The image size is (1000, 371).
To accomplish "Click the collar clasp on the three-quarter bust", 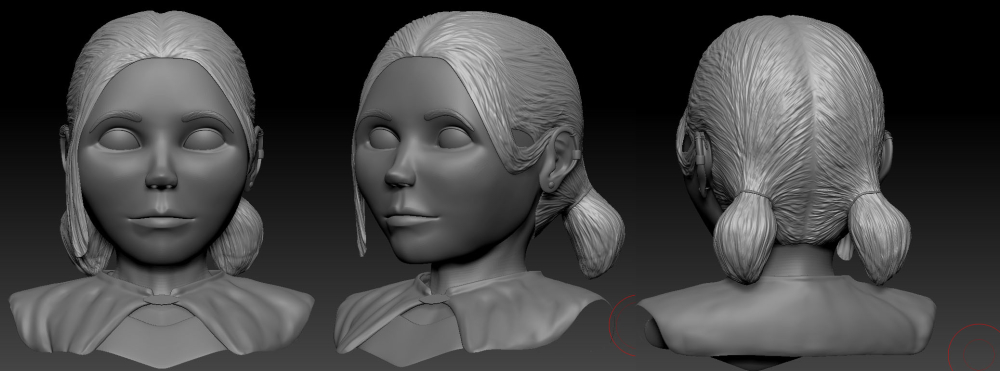I will (x=433, y=298).
